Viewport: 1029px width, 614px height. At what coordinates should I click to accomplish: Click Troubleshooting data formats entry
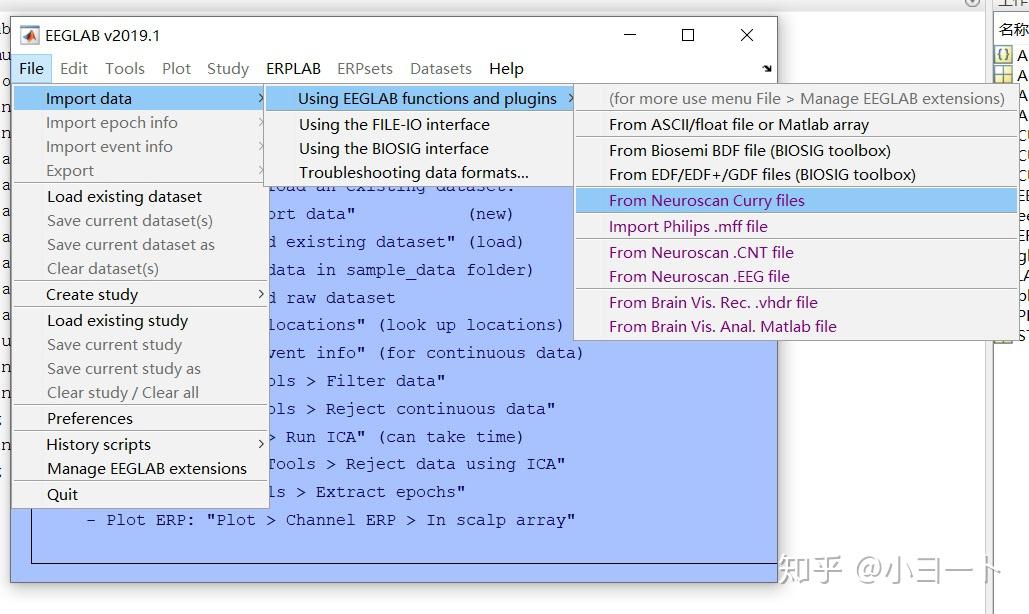413,172
